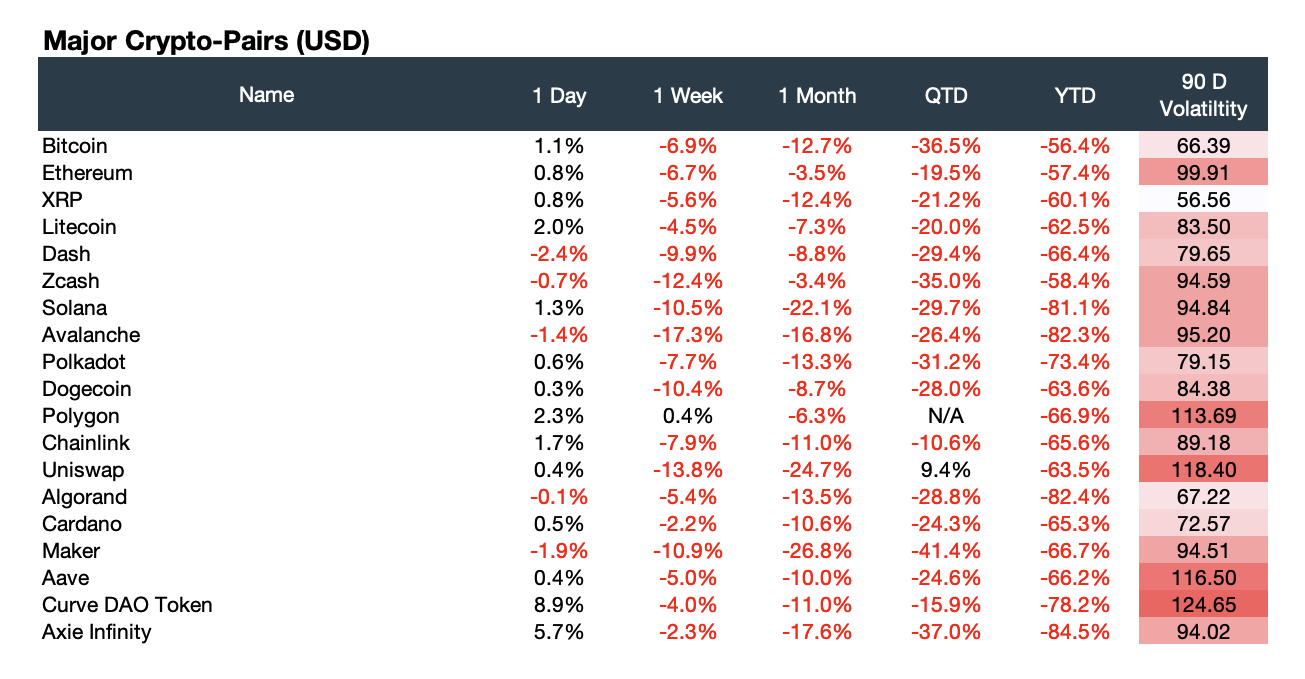Click the Name column header
The height and width of the screenshot is (679, 1305).
click(267, 95)
